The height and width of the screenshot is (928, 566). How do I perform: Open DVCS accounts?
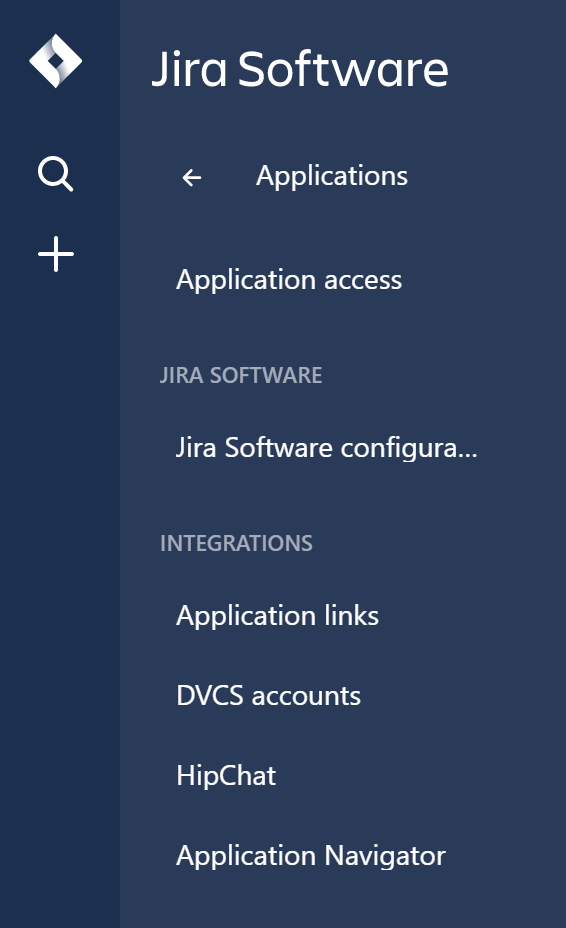click(x=269, y=696)
